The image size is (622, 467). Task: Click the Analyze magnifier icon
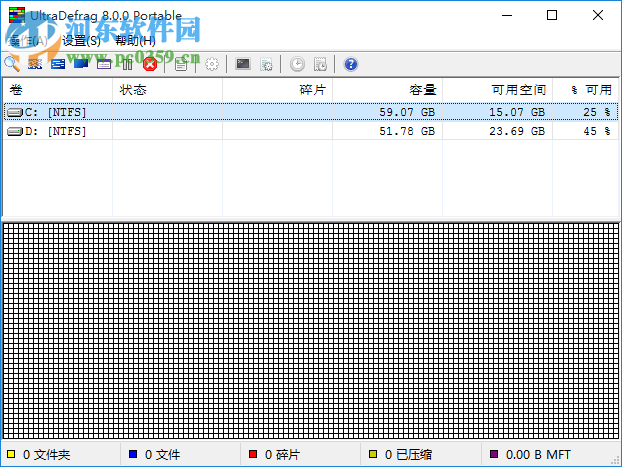click(12, 64)
